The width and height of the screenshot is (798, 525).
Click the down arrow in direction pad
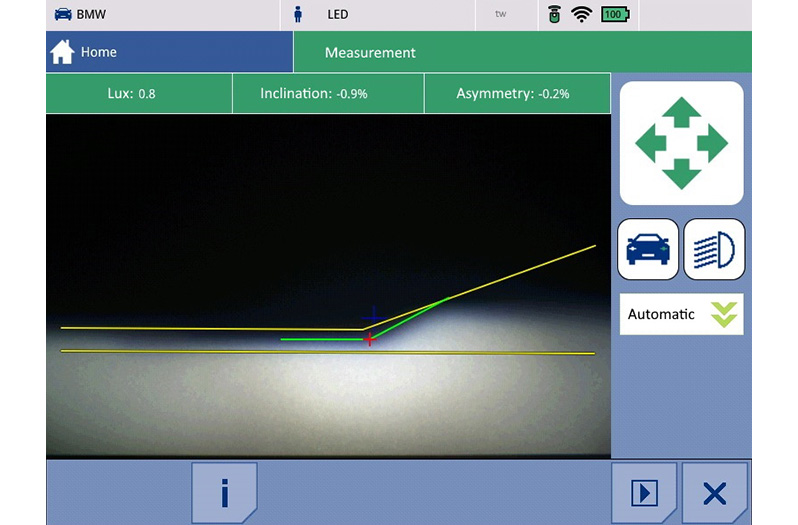[x=681, y=174]
